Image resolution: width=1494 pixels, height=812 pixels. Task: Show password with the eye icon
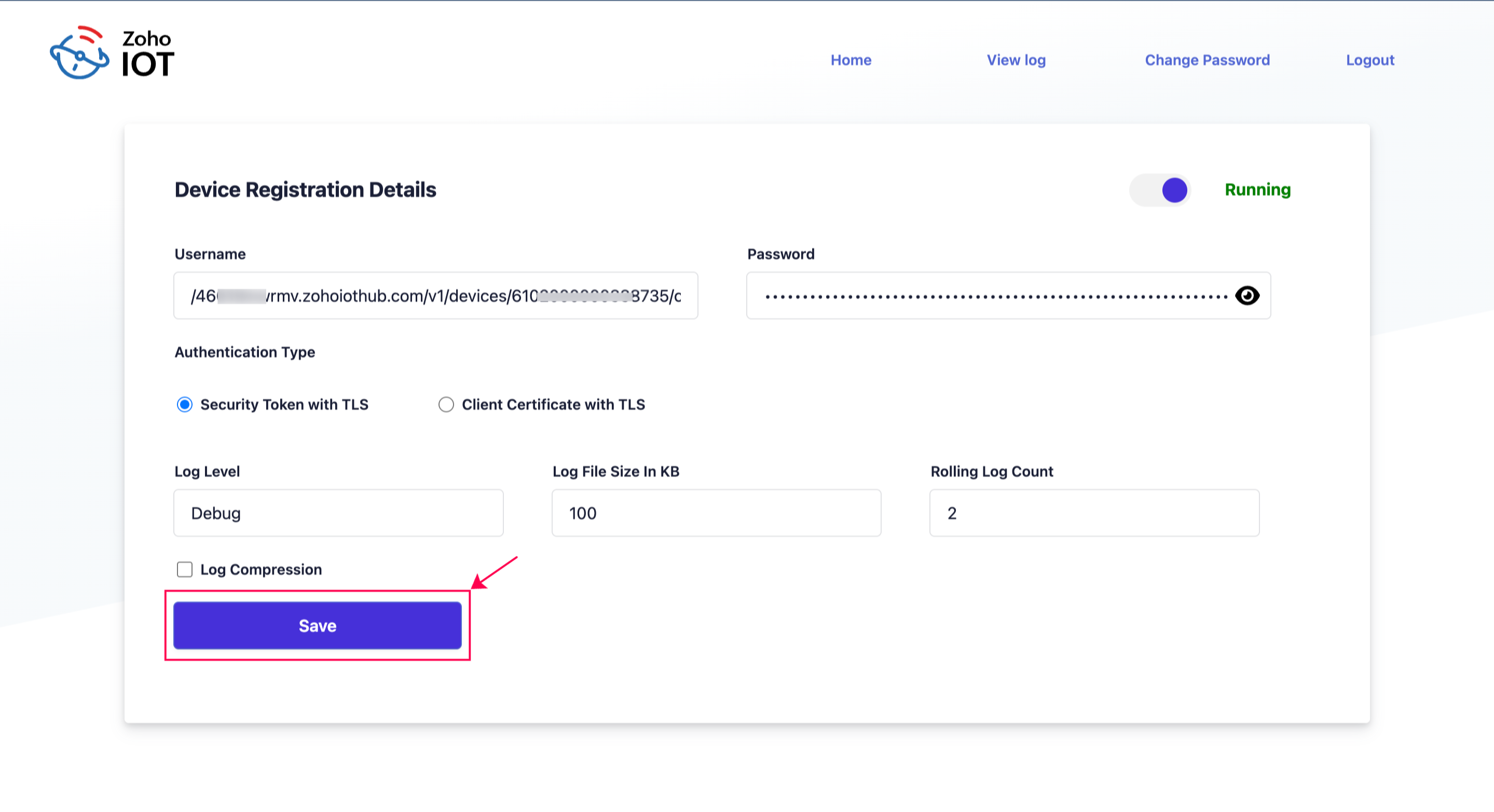point(1247,296)
